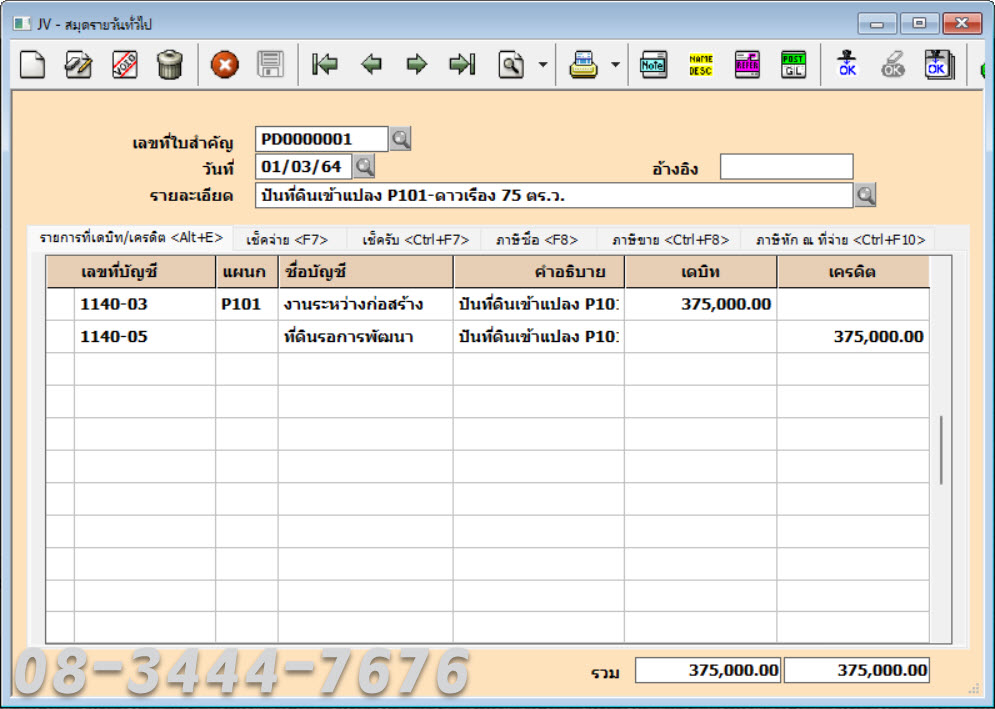995x709 pixels.
Task: Expand the printer dropdown arrow
Action: [615, 64]
